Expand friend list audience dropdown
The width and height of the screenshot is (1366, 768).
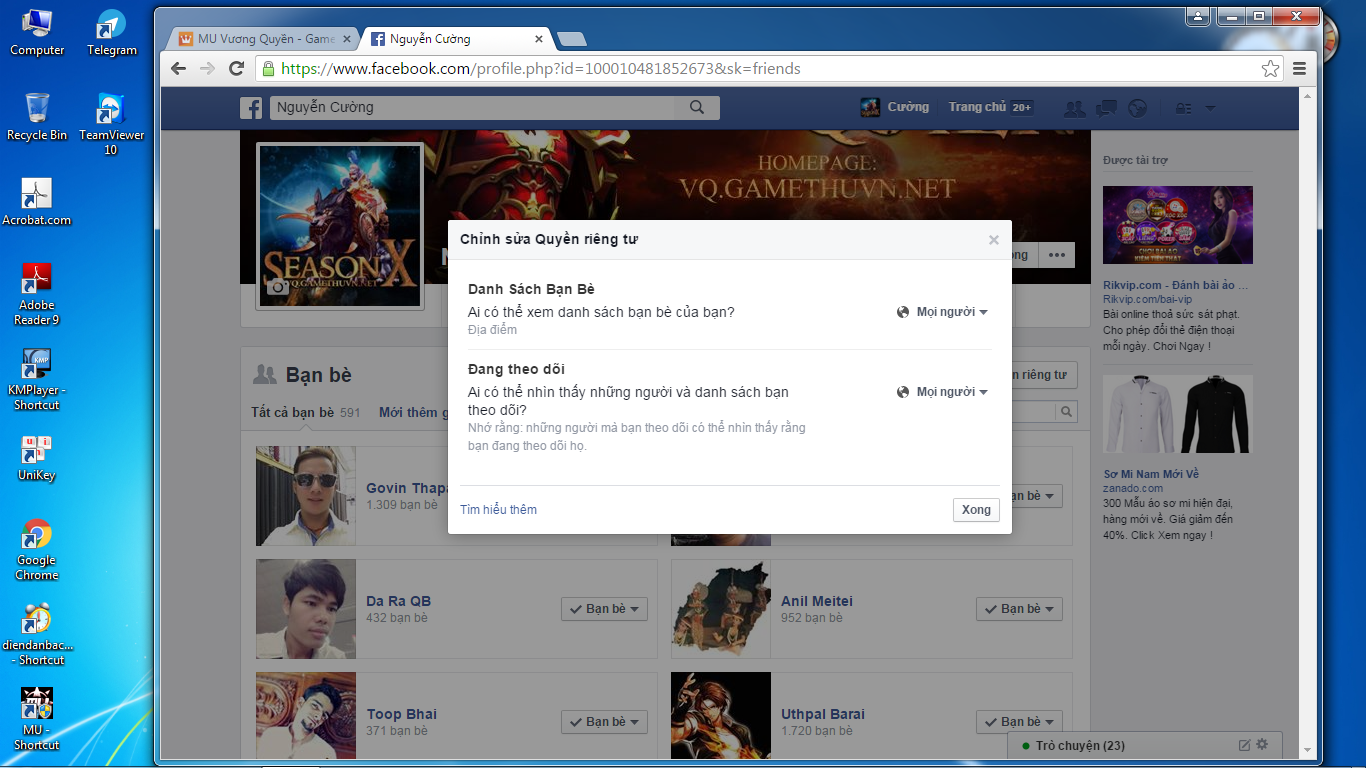click(x=942, y=312)
